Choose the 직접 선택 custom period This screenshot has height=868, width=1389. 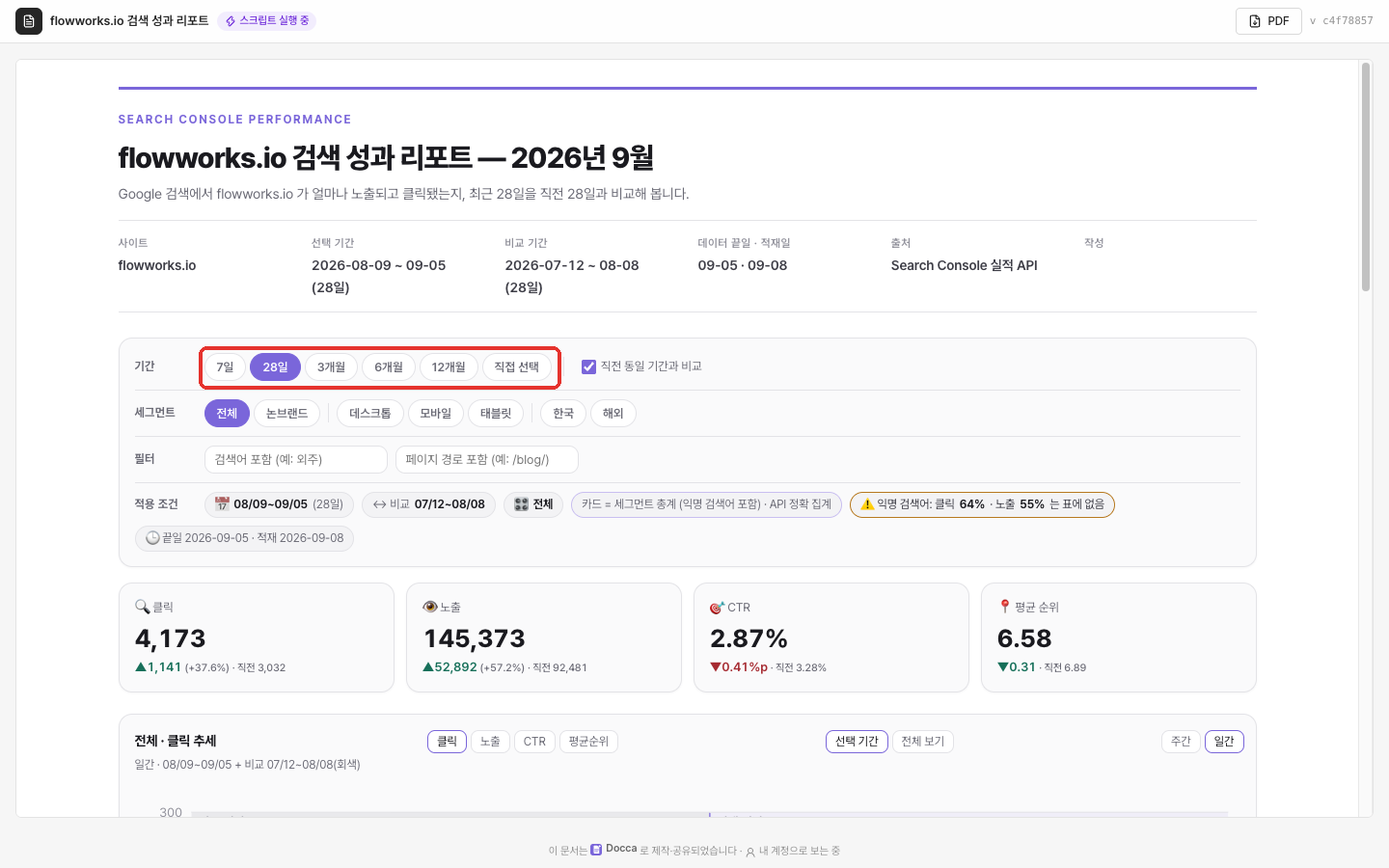coord(517,367)
